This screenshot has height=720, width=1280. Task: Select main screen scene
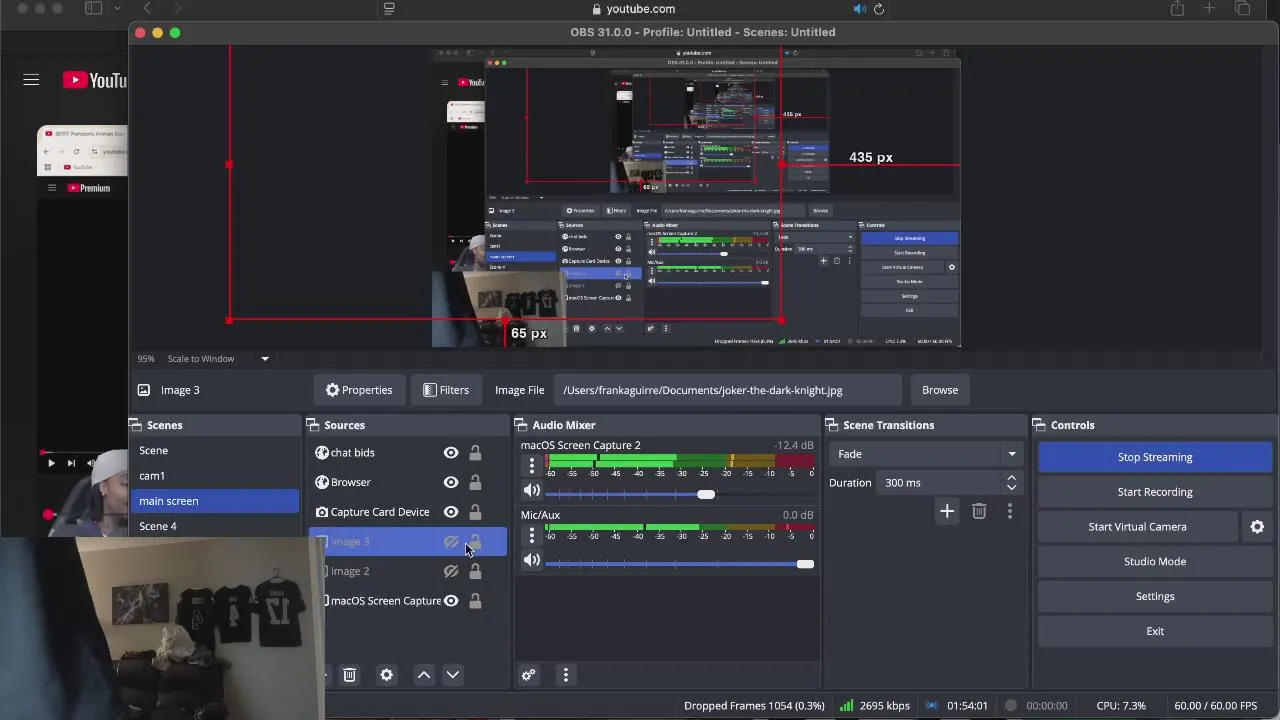215,501
